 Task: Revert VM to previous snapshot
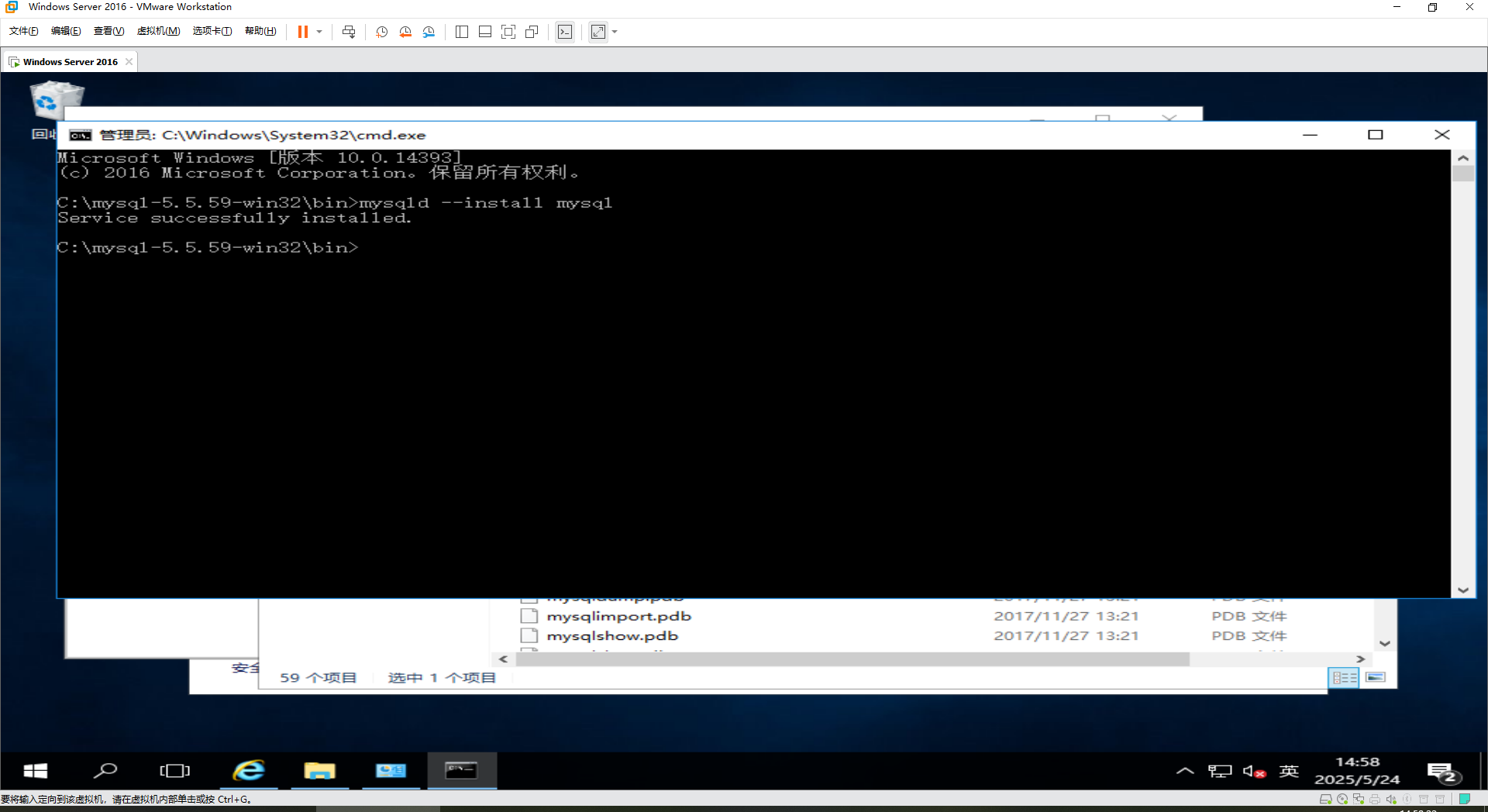[x=405, y=32]
